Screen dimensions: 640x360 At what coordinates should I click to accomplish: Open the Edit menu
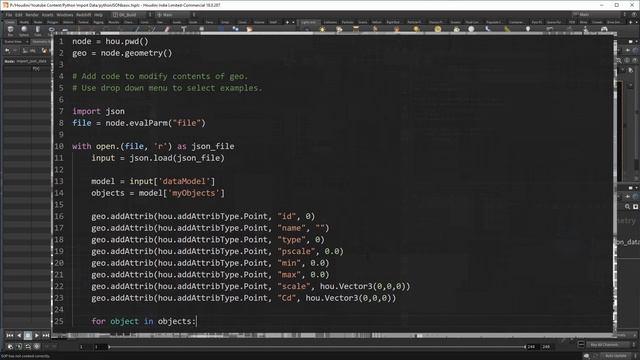pos(19,15)
